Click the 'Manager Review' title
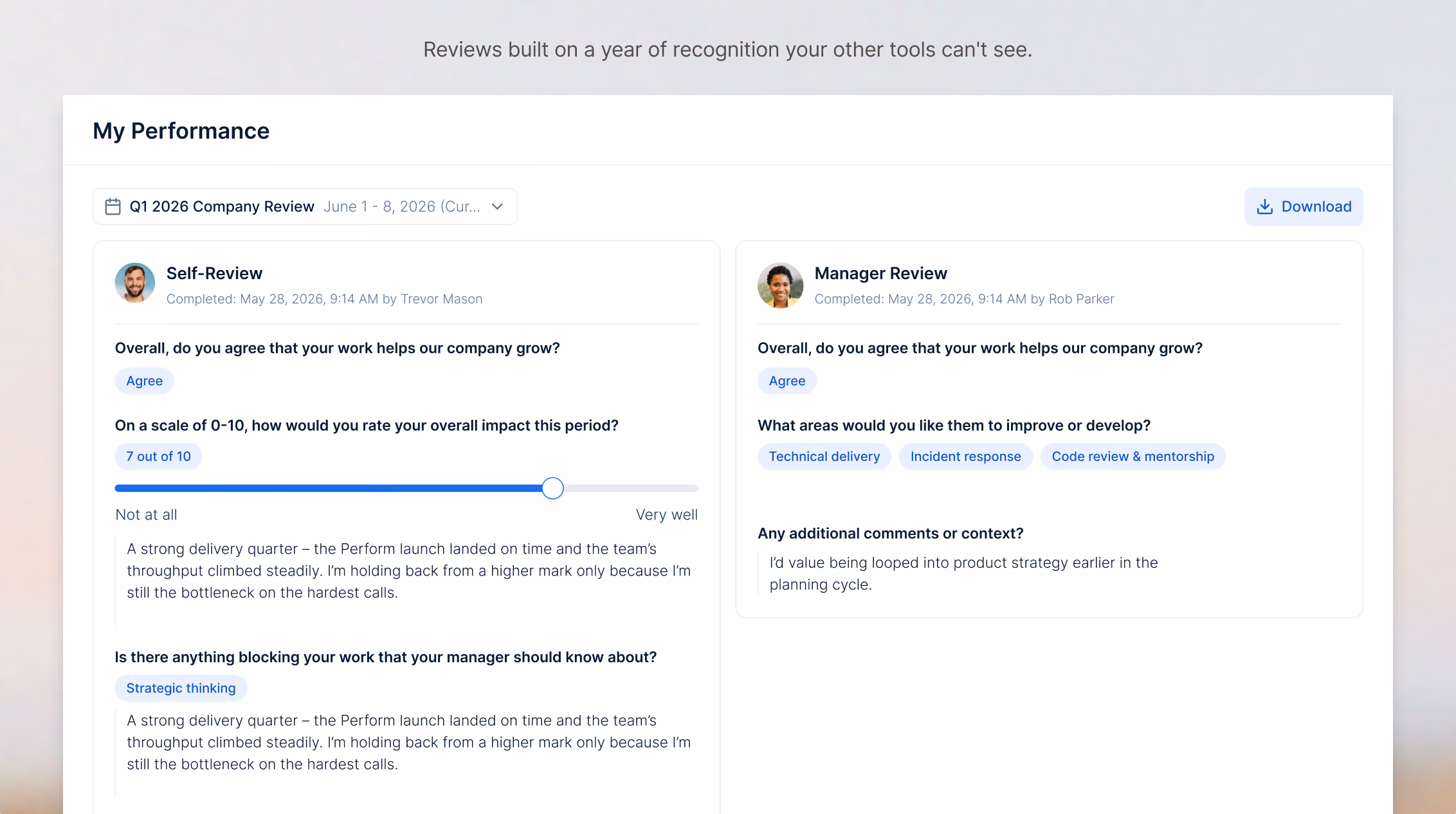1456x814 pixels. [x=880, y=273]
